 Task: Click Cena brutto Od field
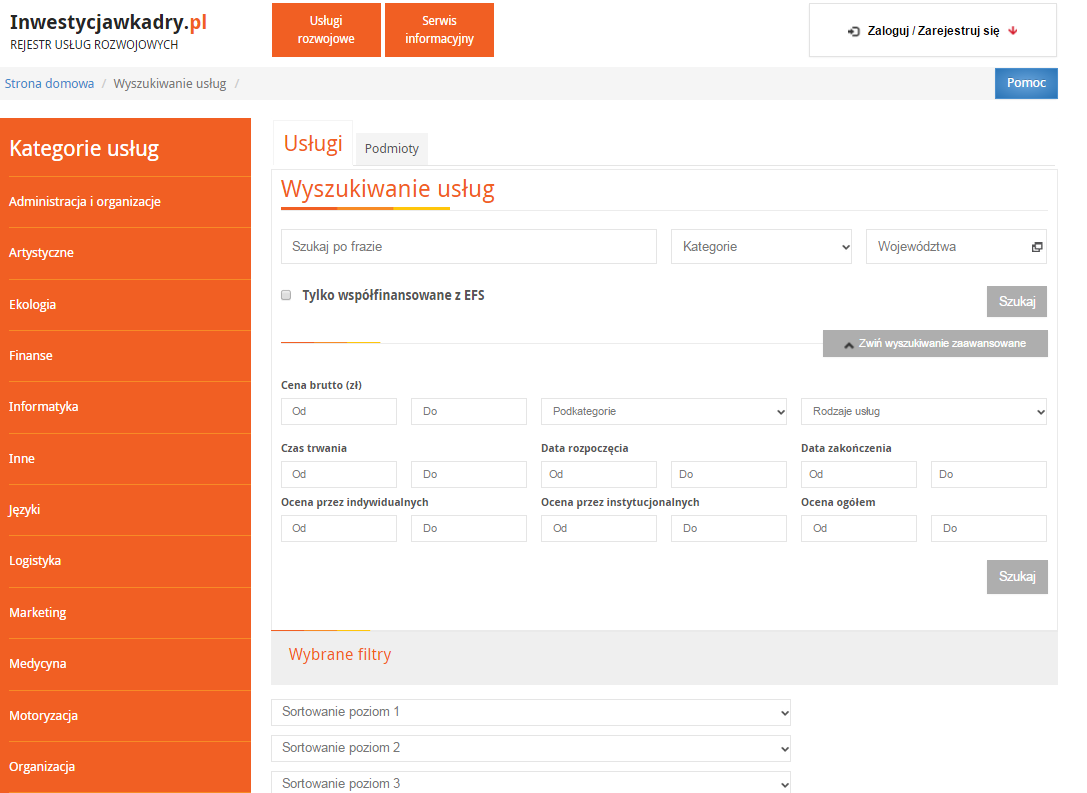click(x=339, y=411)
